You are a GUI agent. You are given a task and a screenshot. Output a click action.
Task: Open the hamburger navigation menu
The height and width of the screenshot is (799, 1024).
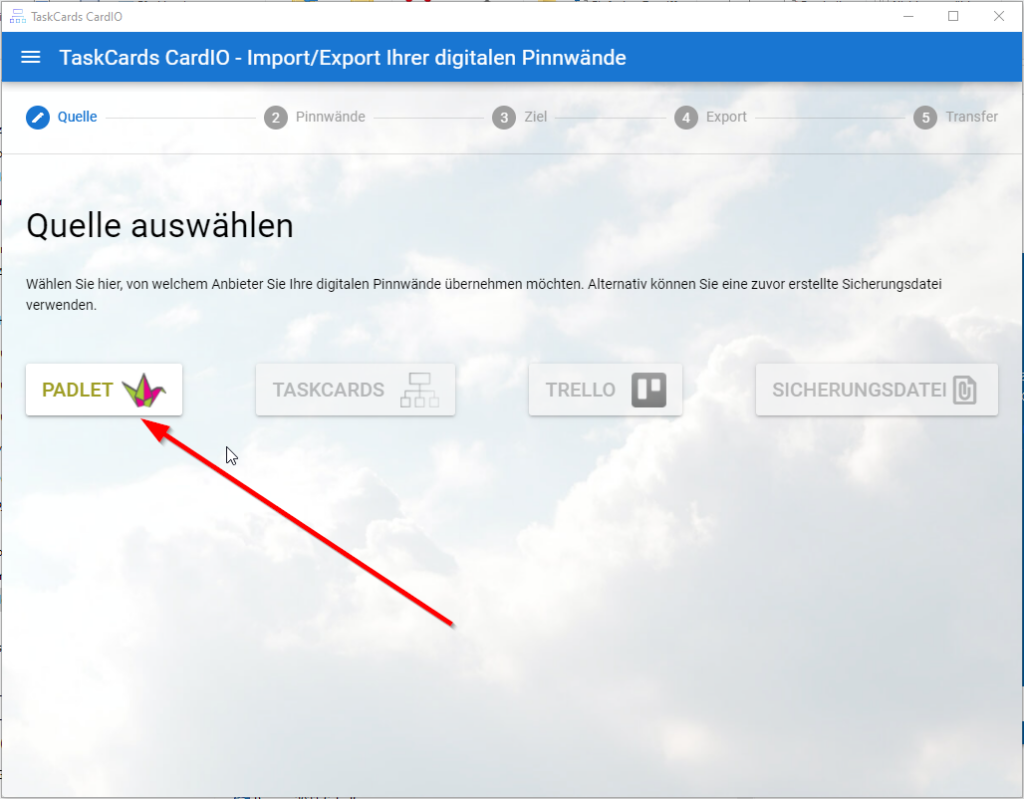[31, 57]
